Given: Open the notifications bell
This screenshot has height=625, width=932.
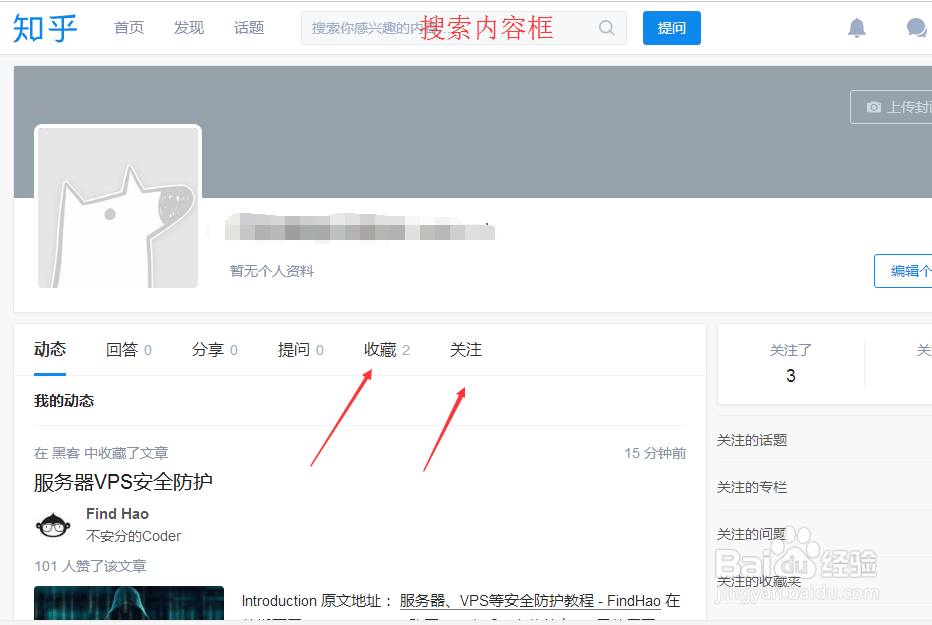Looking at the screenshot, I should click(x=857, y=27).
